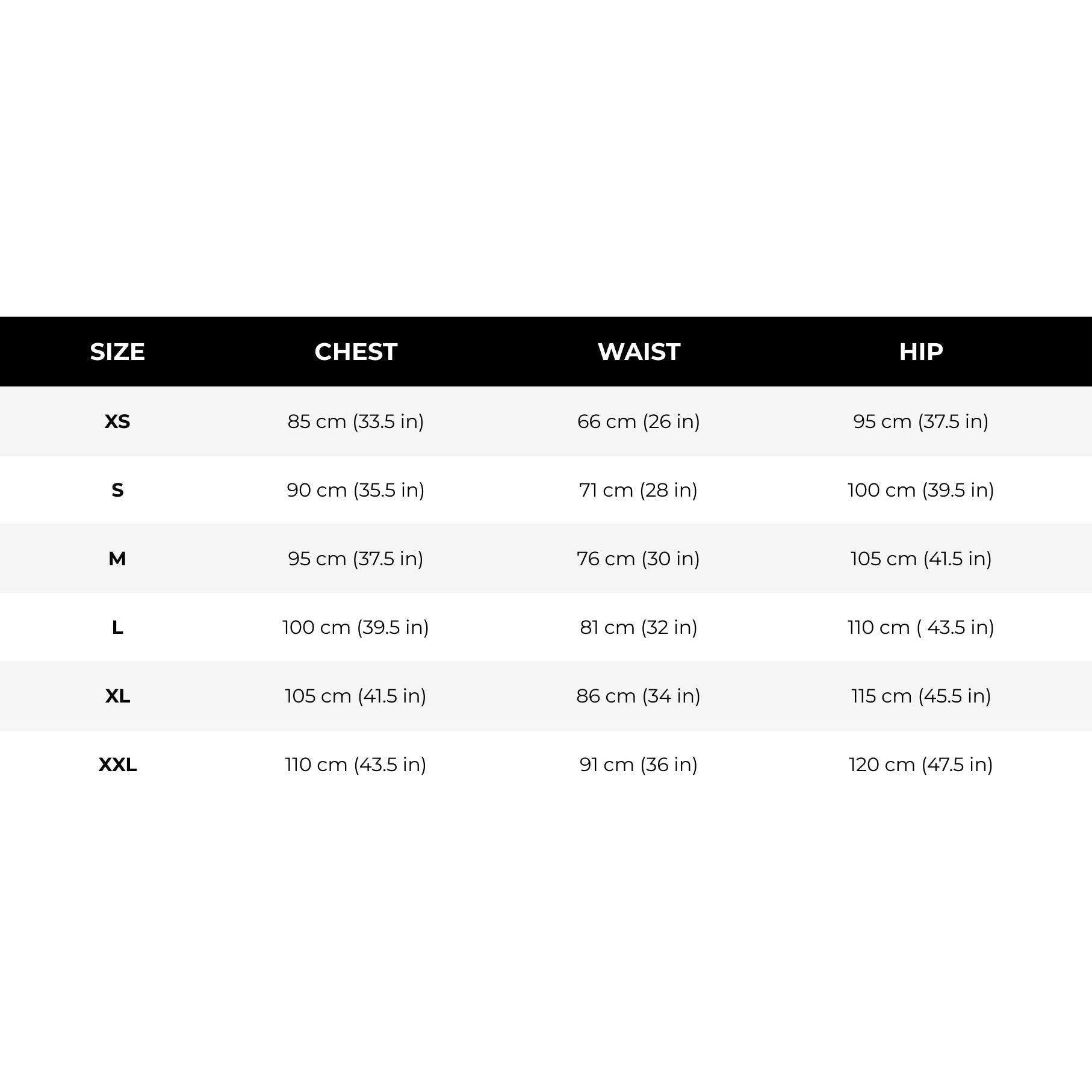
Task: Select the XL size row label
Action: pyautogui.click(x=117, y=696)
